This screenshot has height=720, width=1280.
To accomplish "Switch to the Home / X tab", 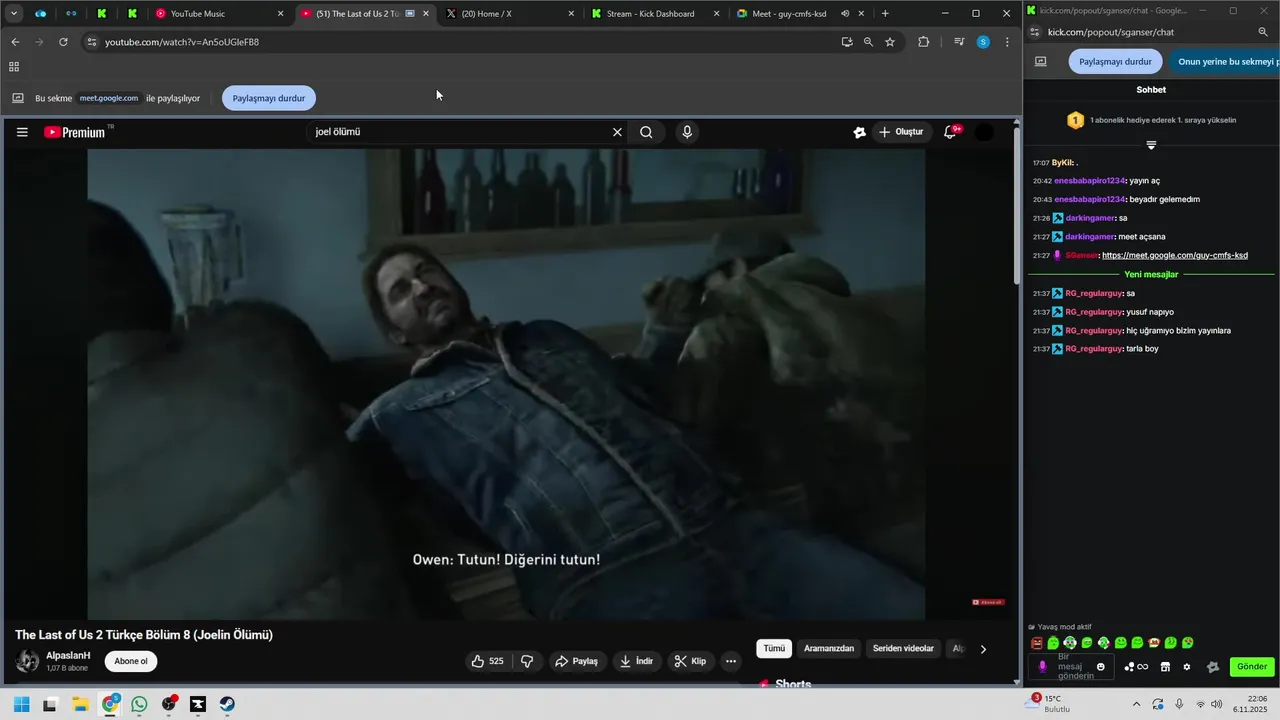I will pos(510,14).
